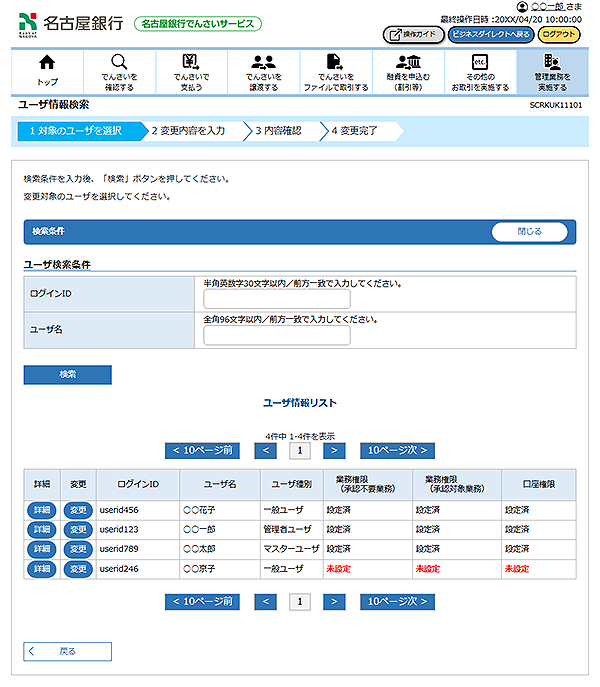The width and height of the screenshot is (600, 687).
Task: Click 変更 for userid456
Action: click(x=78, y=510)
